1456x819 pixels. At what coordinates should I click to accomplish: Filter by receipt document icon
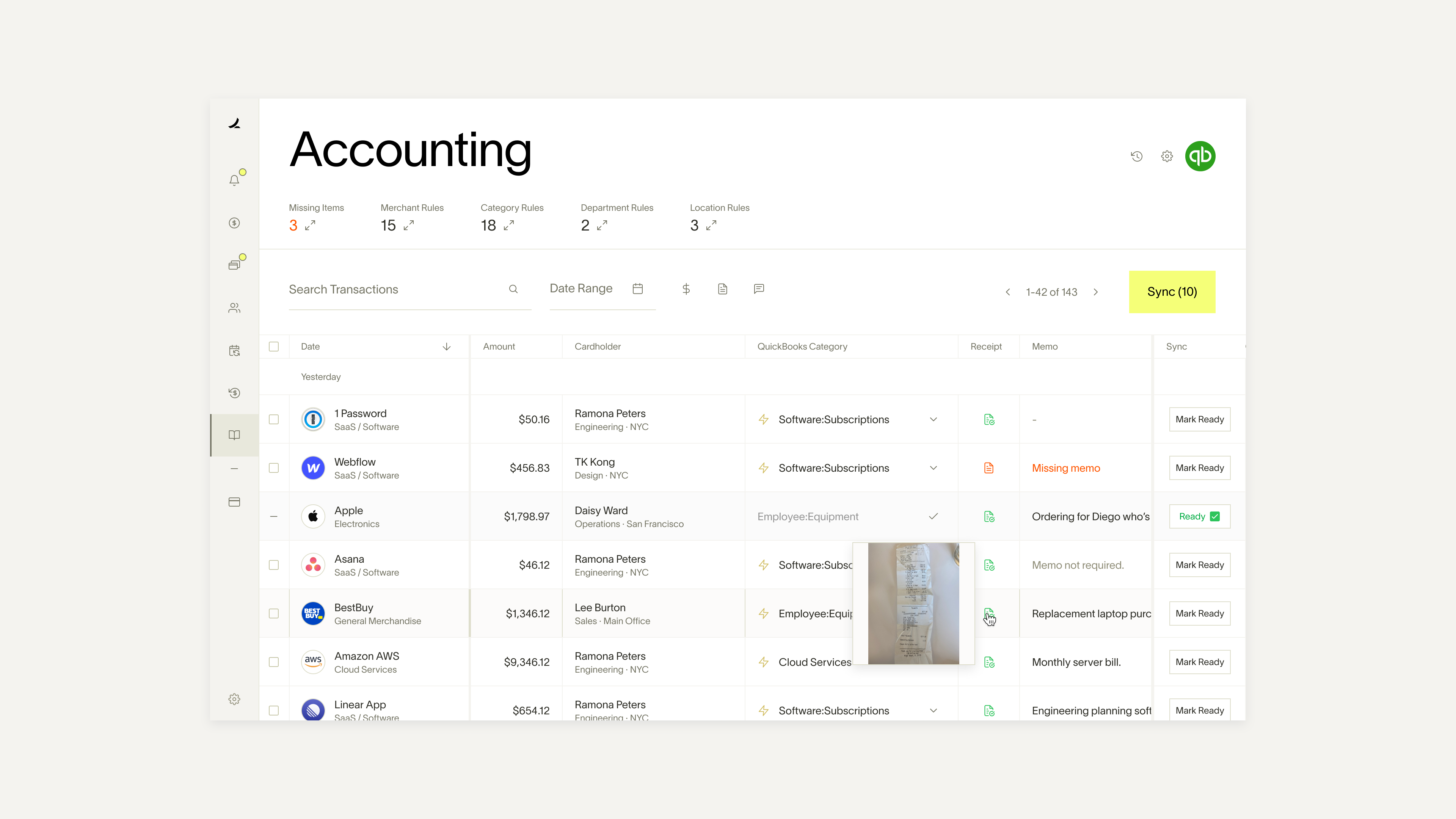(722, 289)
